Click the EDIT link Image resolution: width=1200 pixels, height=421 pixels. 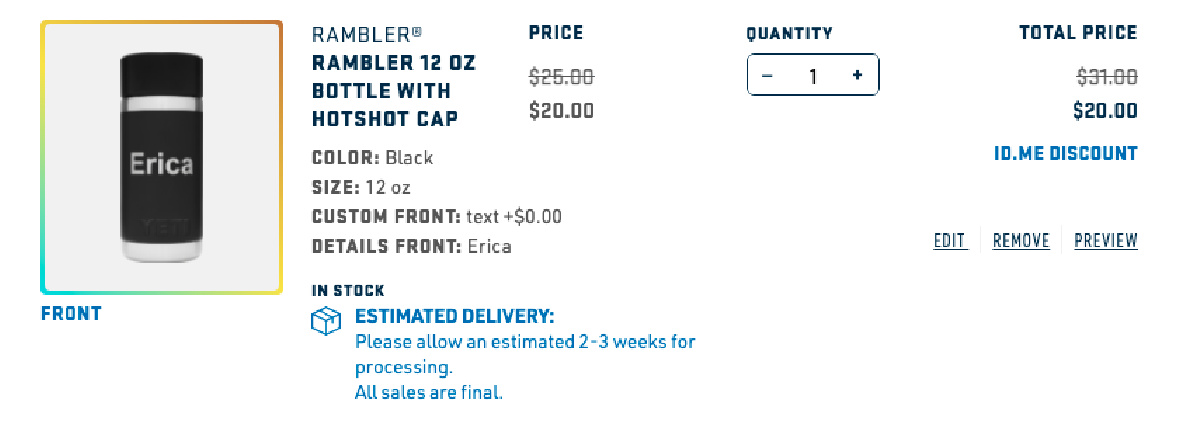point(950,241)
